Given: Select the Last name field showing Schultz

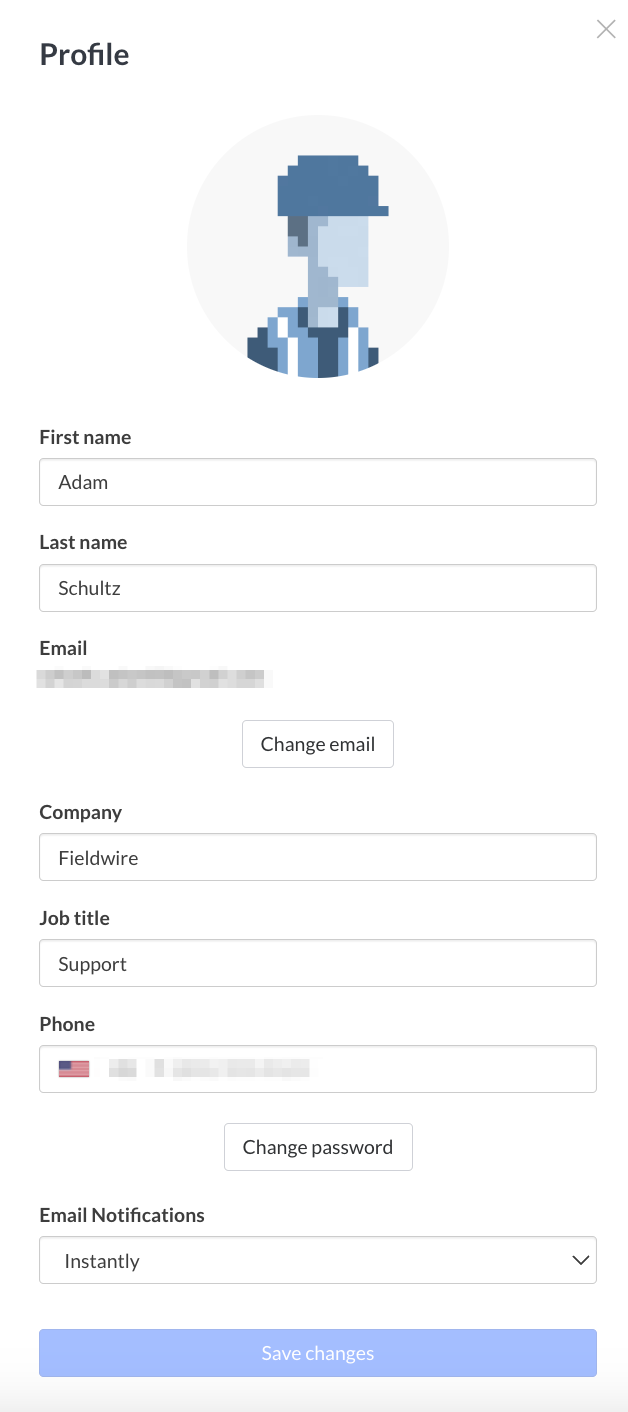Looking at the screenshot, I should coord(318,588).
